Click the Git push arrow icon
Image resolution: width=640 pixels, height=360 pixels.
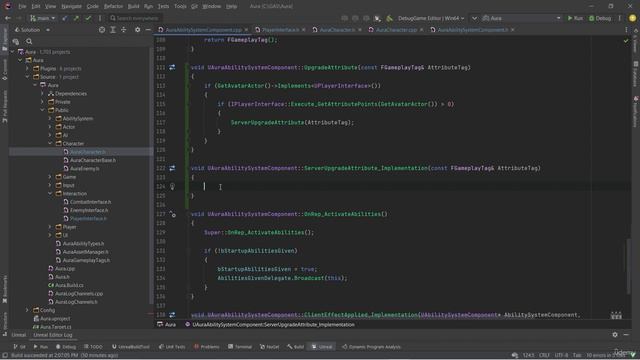point(76,18)
